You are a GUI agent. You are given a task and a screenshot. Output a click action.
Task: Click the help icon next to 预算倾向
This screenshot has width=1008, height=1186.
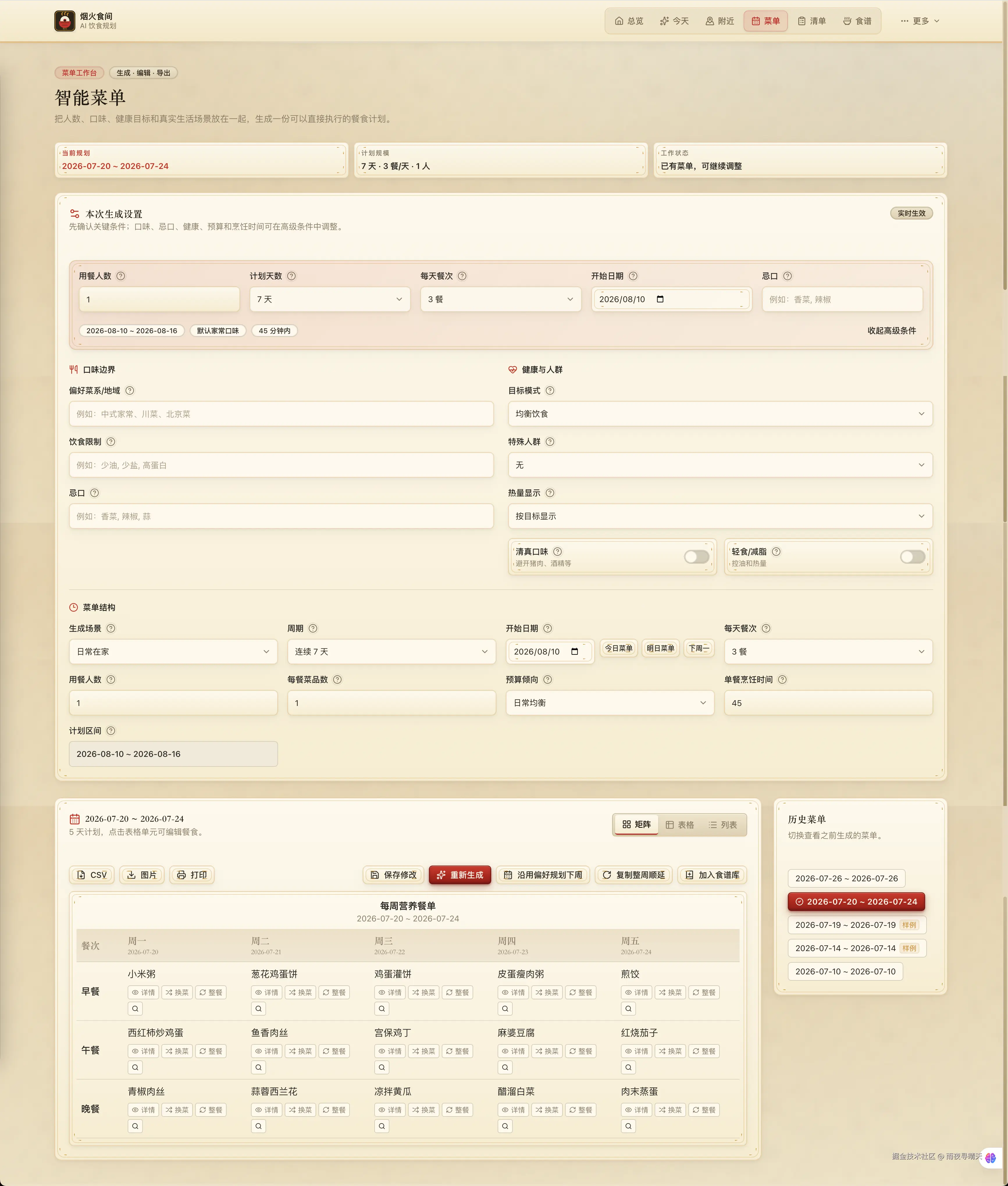(x=547, y=679)
